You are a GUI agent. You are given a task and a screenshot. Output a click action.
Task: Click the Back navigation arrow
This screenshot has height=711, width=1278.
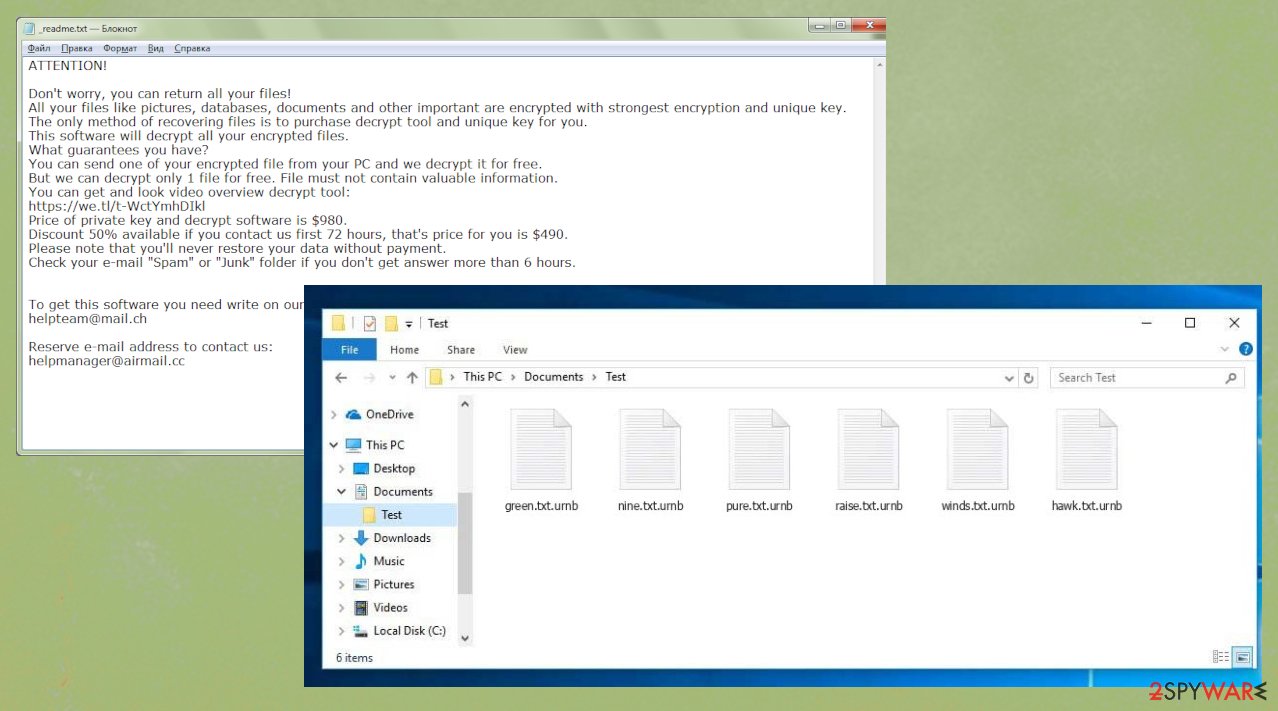[x=340, y=377]
